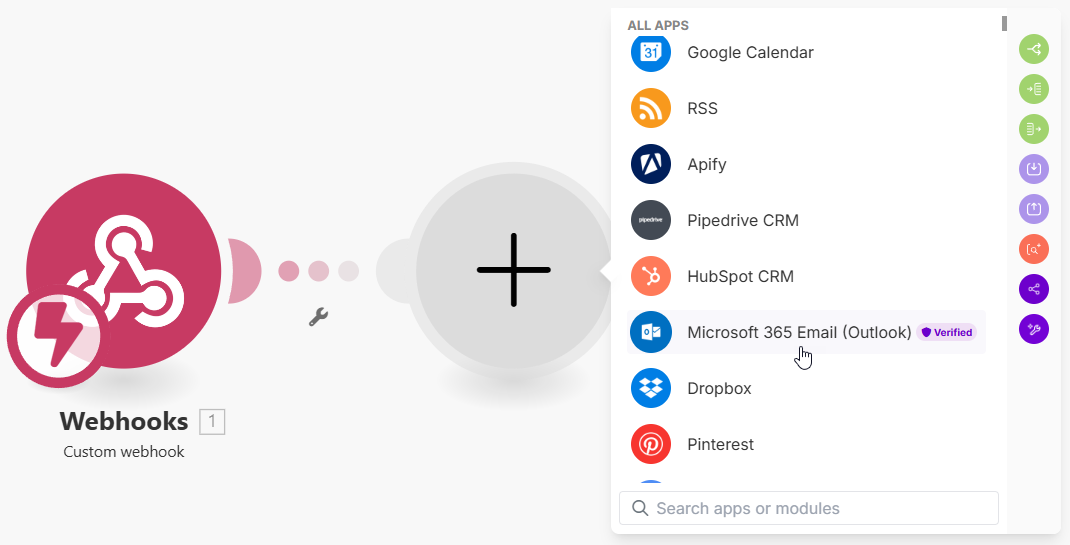The width and height of the screenshot is (1070, 545).
Task: Click the purple download-tray tool icon
Action: click(x=1034, y=169)
